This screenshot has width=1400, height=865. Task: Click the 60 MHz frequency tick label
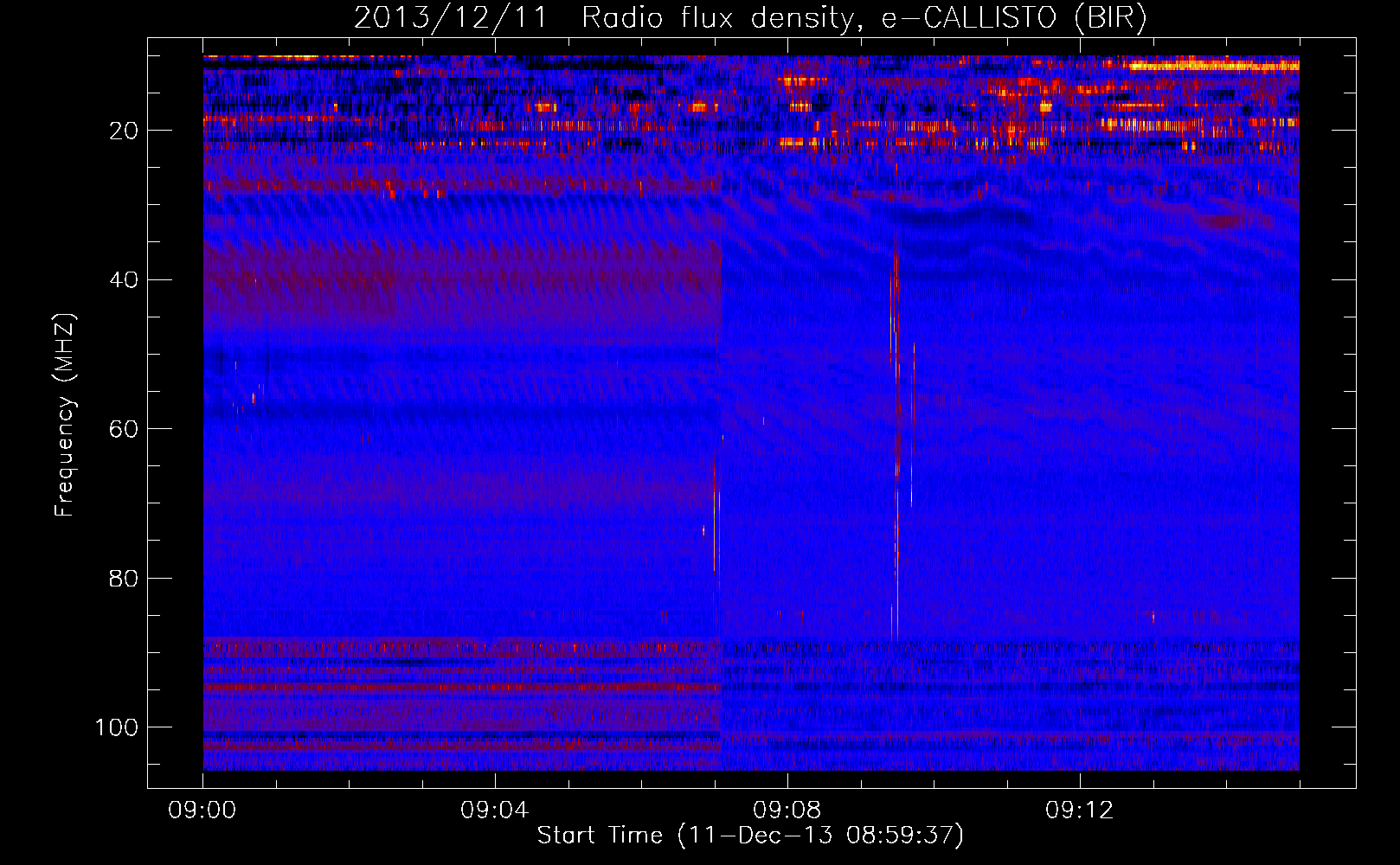tap(125, 429)
